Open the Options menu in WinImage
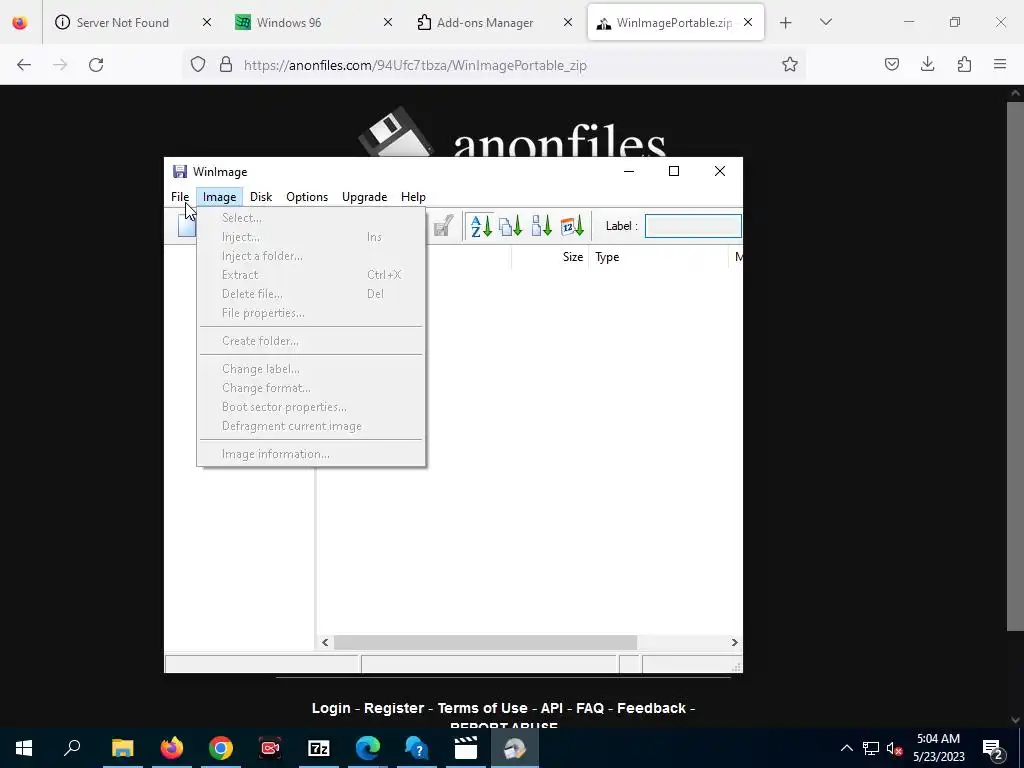This screenshot has width=1024, height=768. (307, 197)
